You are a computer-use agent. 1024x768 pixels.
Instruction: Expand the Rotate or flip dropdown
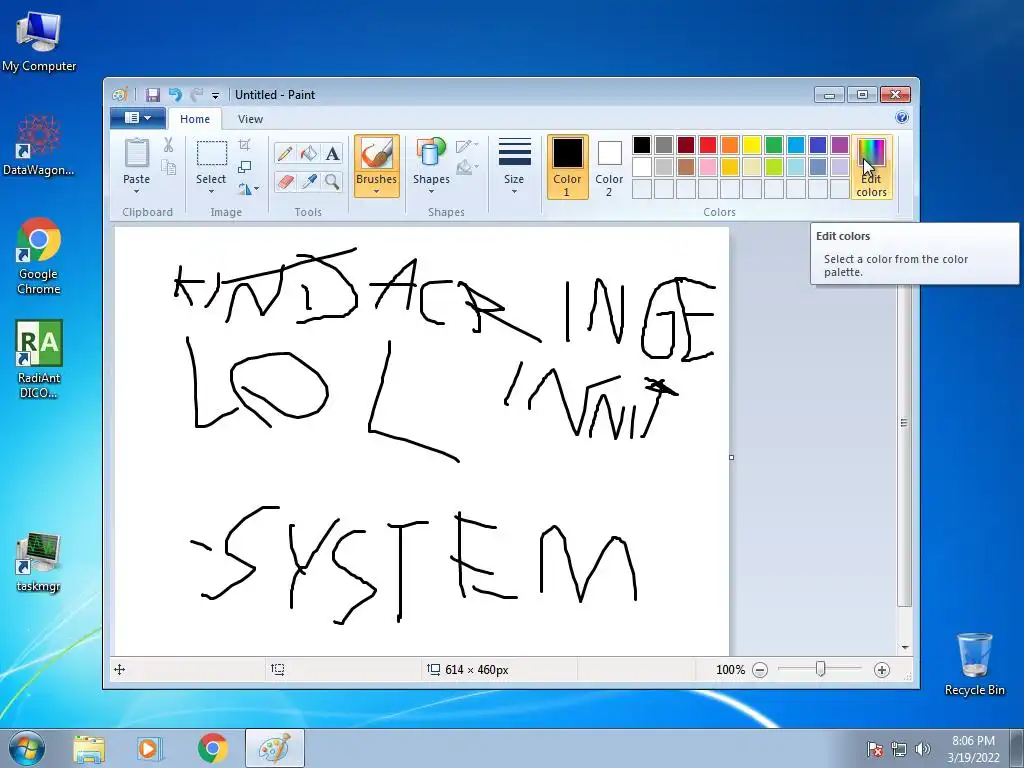tap(248, 189)
